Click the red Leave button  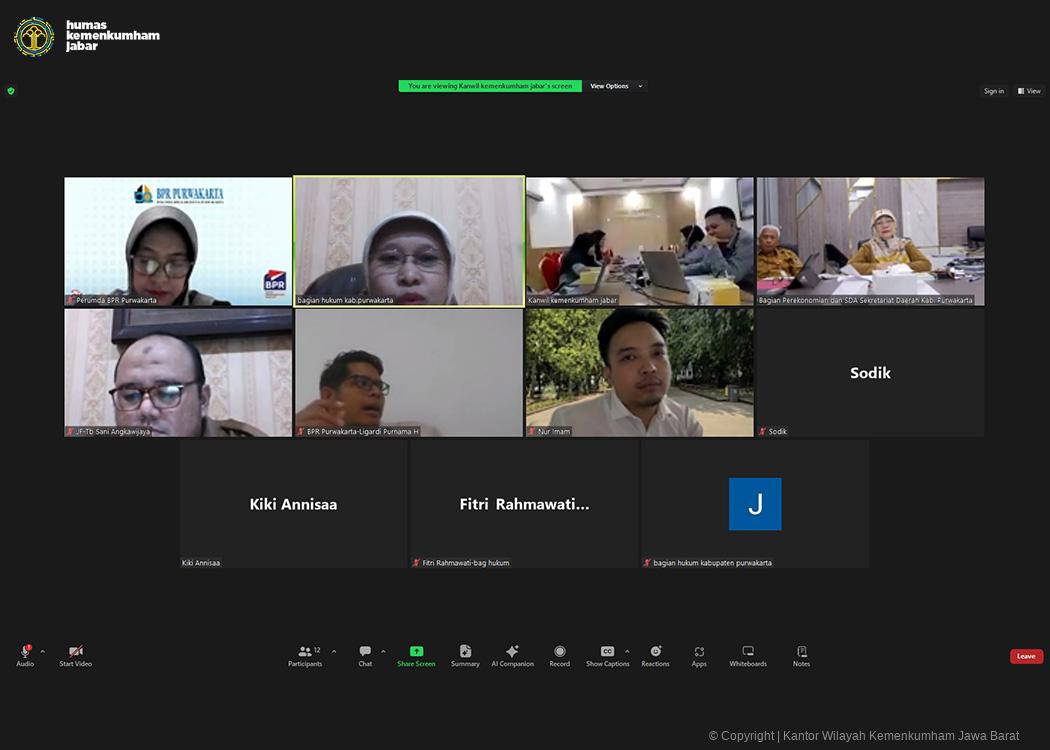pos(1026,656)
